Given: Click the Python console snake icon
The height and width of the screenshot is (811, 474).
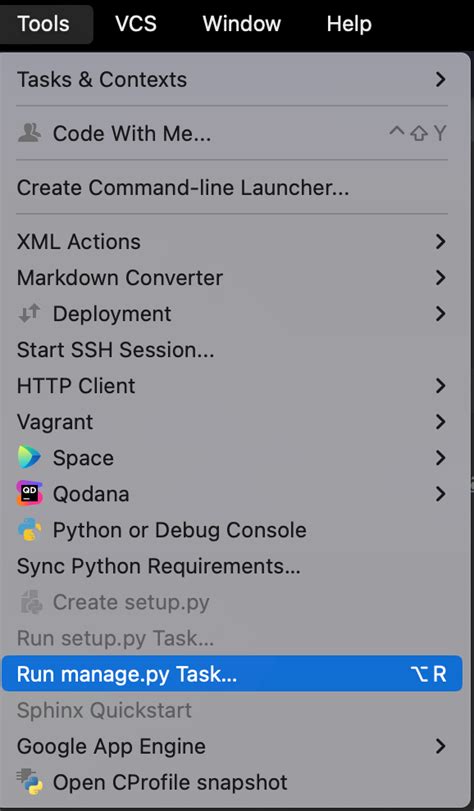Looking at the screenshot, I should coord(29,530).
